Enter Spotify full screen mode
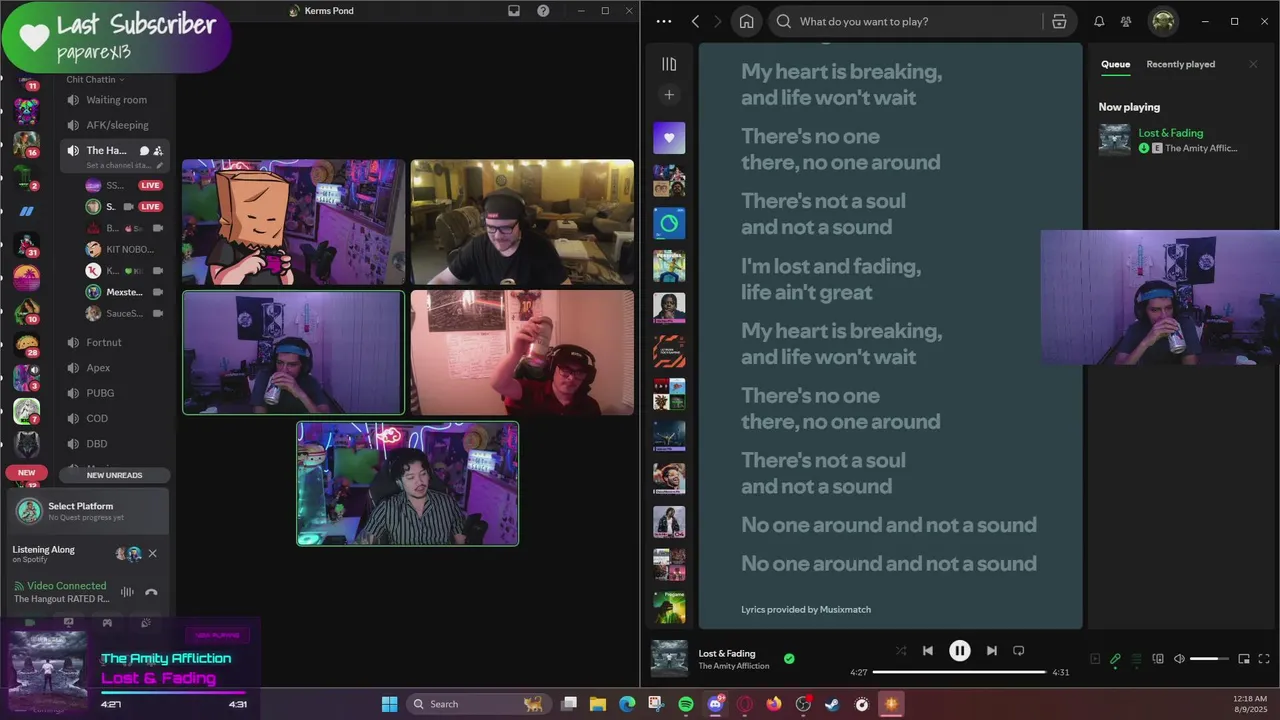The height and width of the screenshot is (720, 1280). click(x=1264, y=659)
